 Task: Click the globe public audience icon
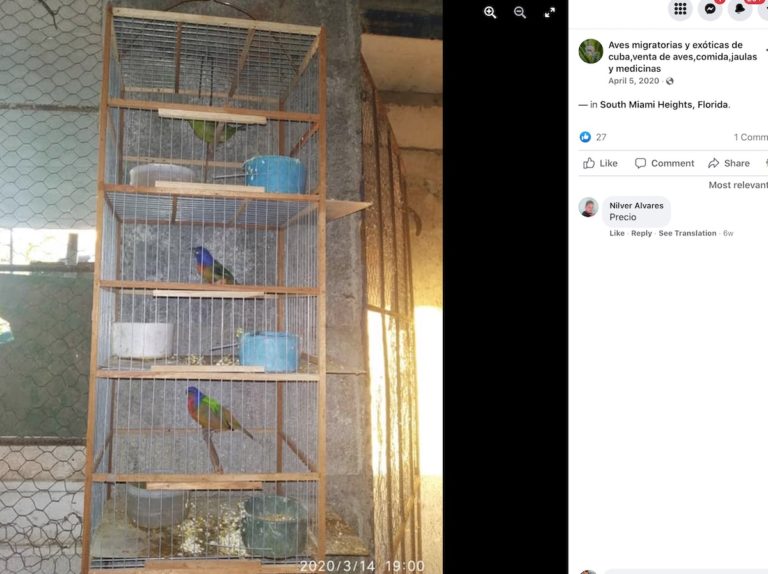pos(670,81)
